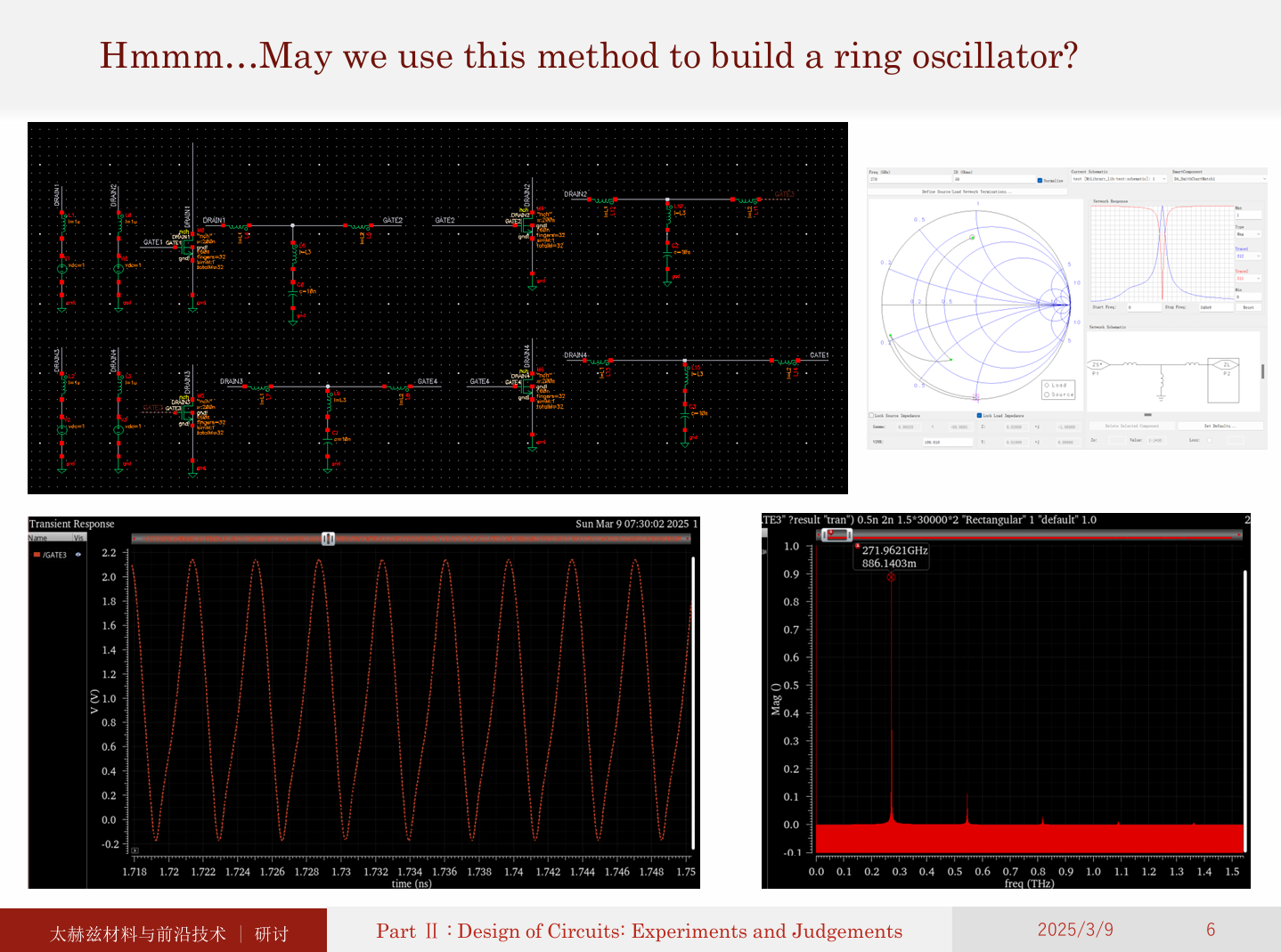
Task: Click the ZL load port symbol
Action: point(1226,364)
